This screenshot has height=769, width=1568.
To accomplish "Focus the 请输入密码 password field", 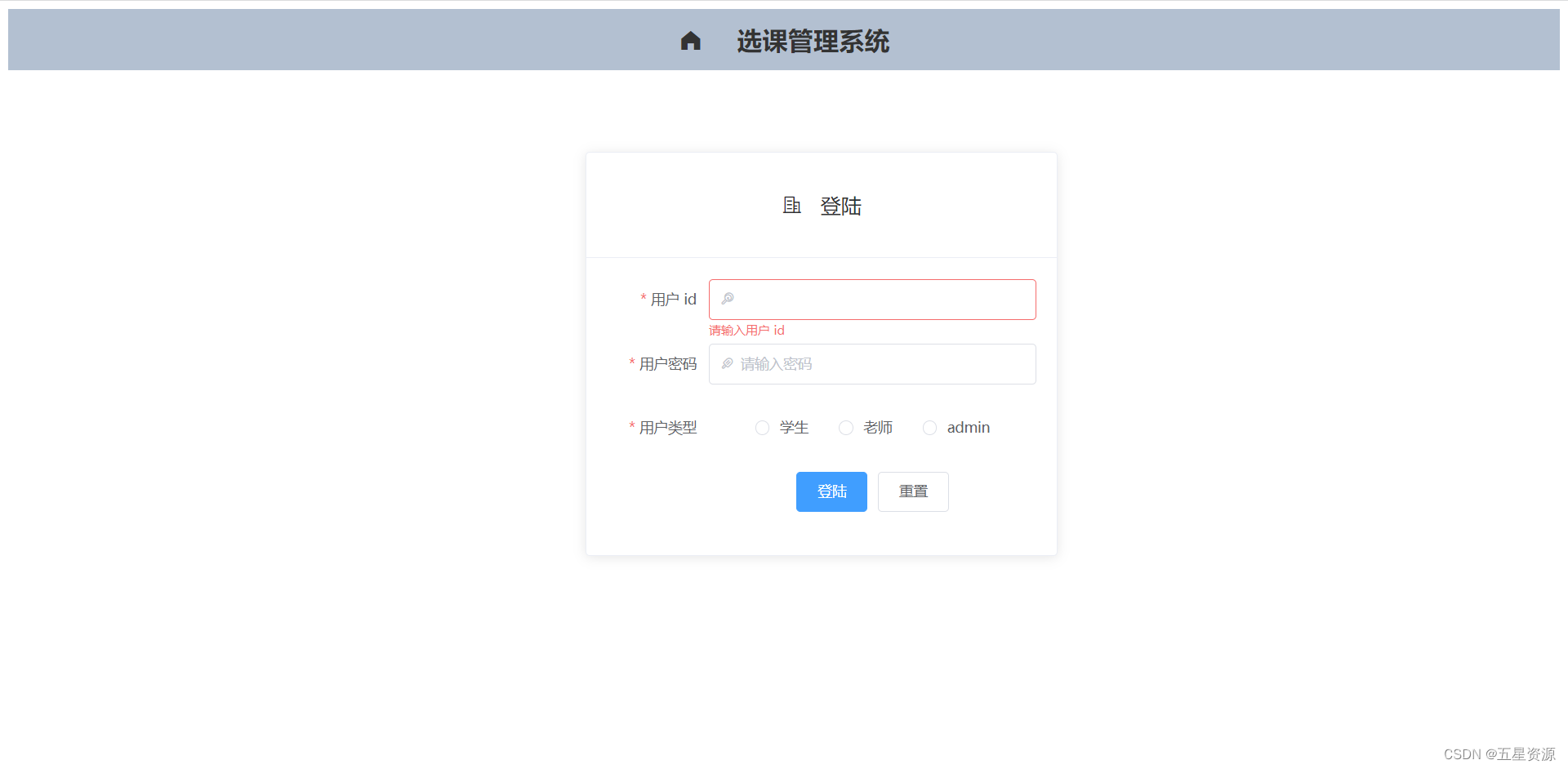I will pos(872,364).
